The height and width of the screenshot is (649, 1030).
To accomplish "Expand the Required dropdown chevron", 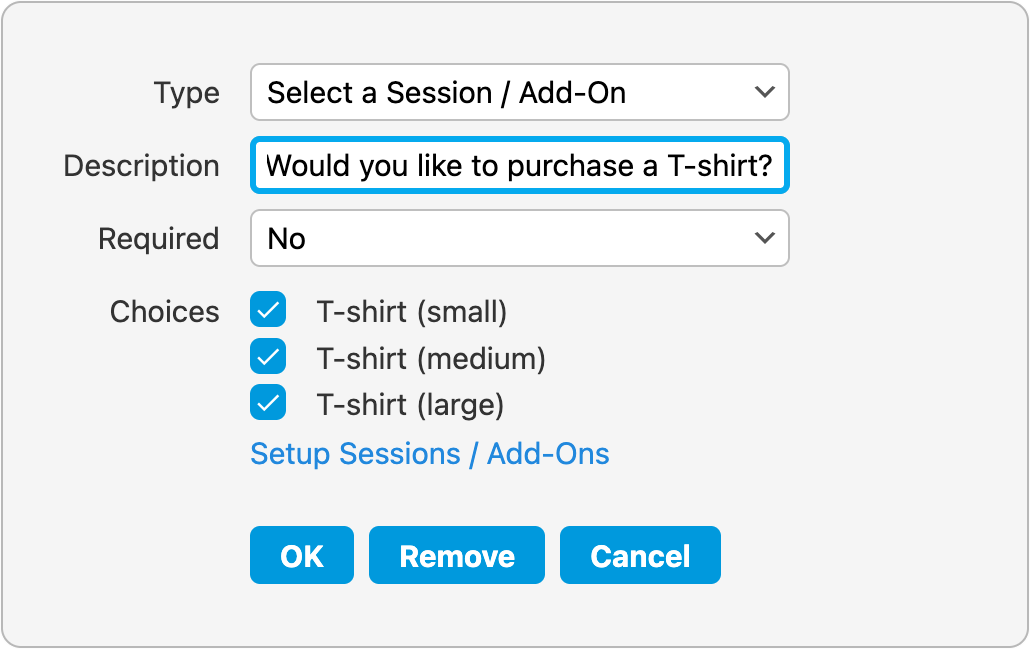I will pyautogui.click(x=764, y=239).
